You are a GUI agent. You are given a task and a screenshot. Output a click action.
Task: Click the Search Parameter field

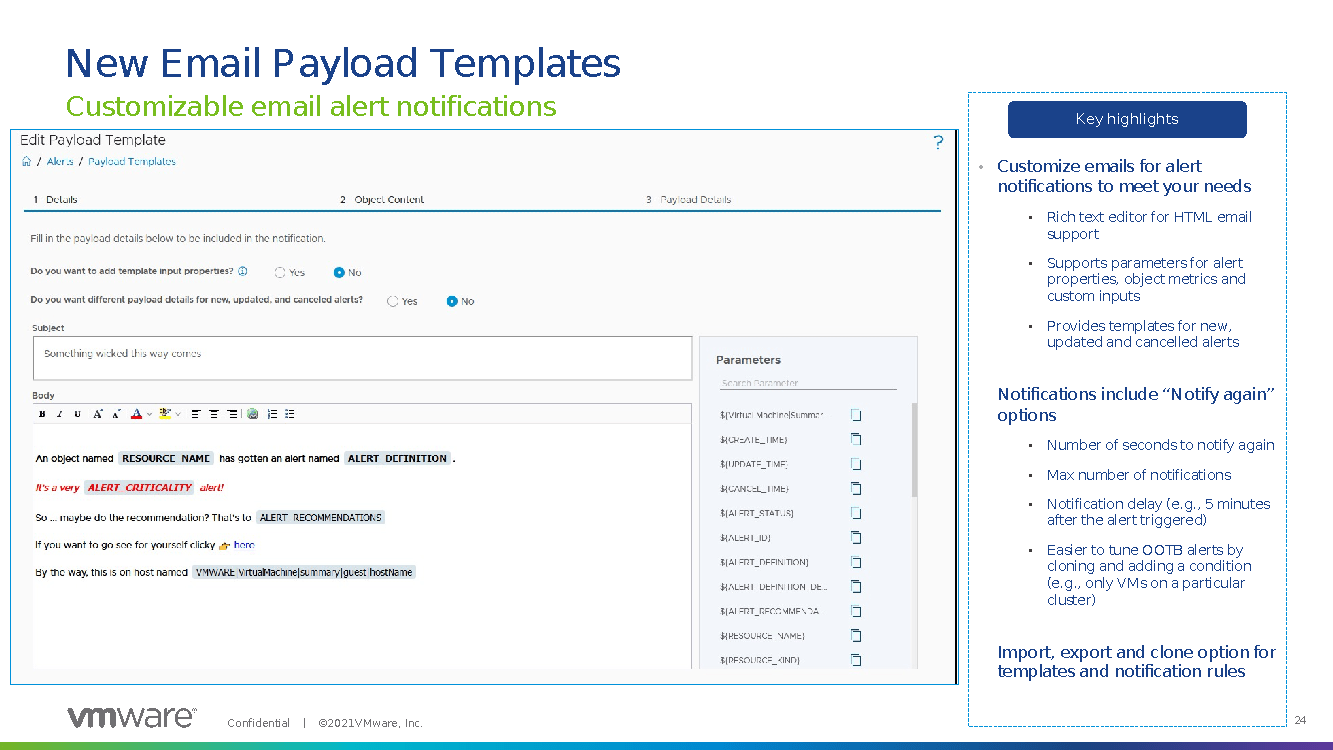807,383
